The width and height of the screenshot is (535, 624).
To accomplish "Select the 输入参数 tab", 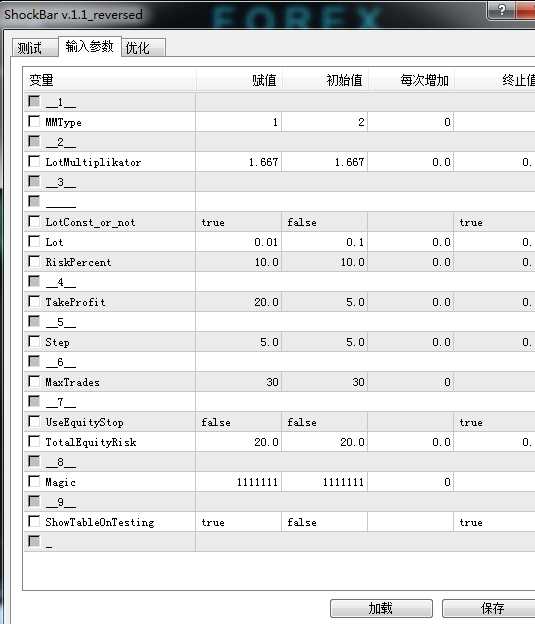I will [90, 47].
